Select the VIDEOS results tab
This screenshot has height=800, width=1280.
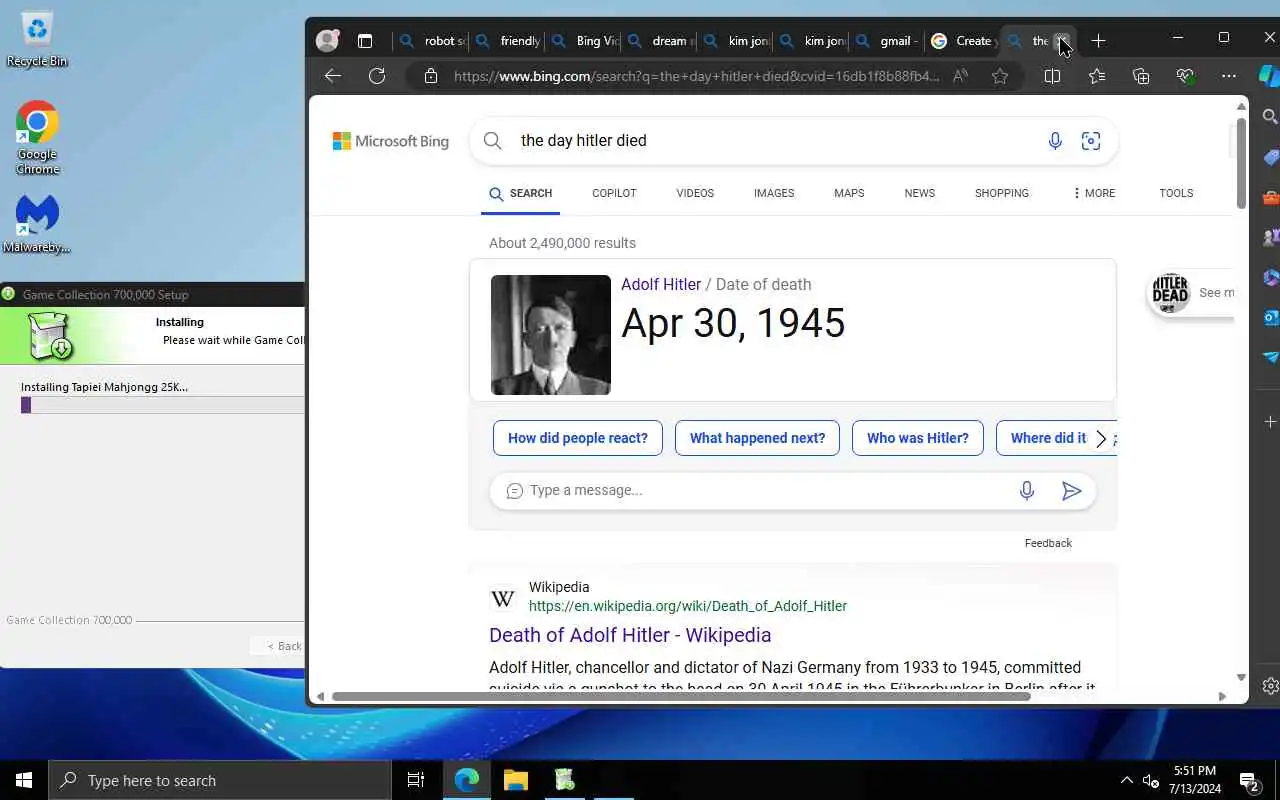695,193
